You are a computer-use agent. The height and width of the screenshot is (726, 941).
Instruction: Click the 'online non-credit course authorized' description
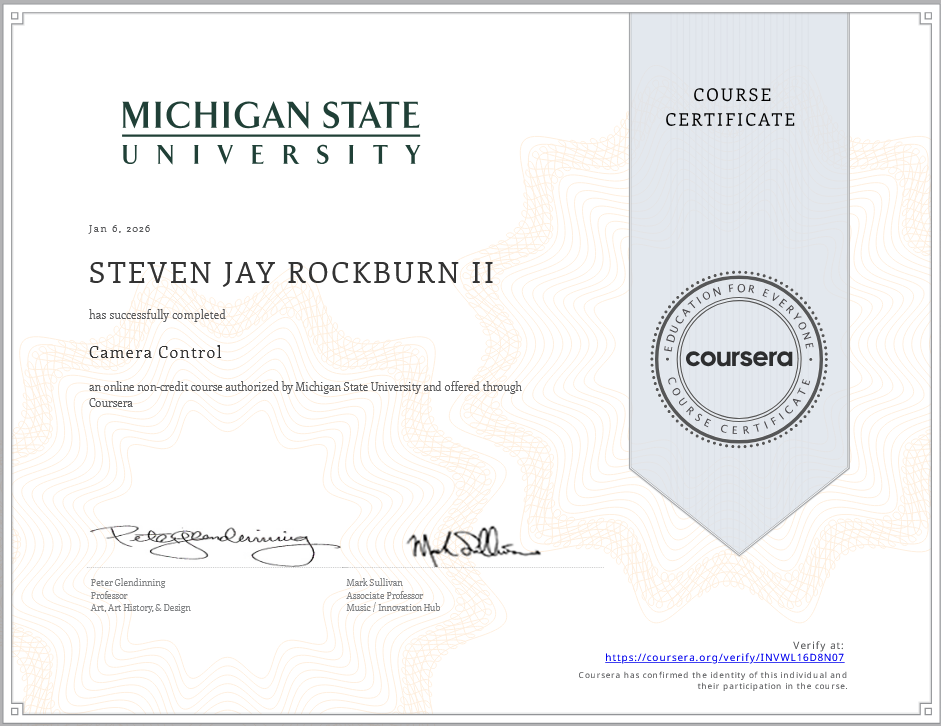(305, 395)
